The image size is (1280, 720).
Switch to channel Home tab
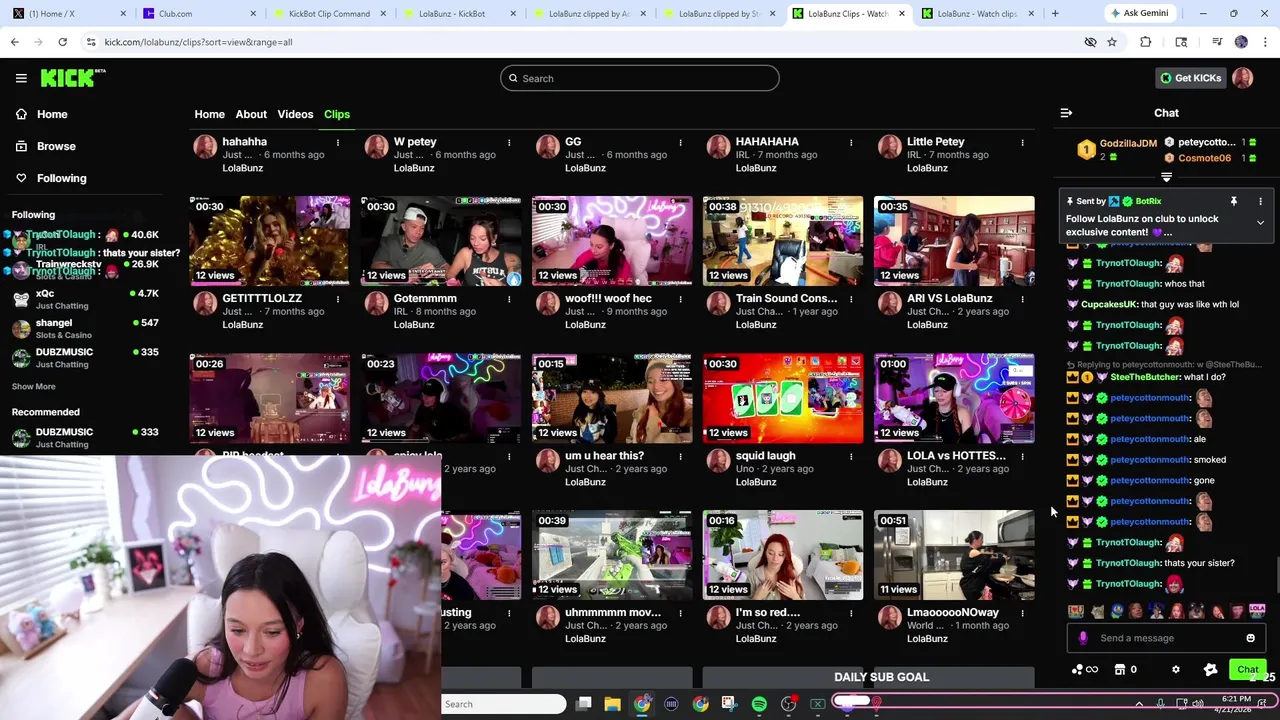209,114
